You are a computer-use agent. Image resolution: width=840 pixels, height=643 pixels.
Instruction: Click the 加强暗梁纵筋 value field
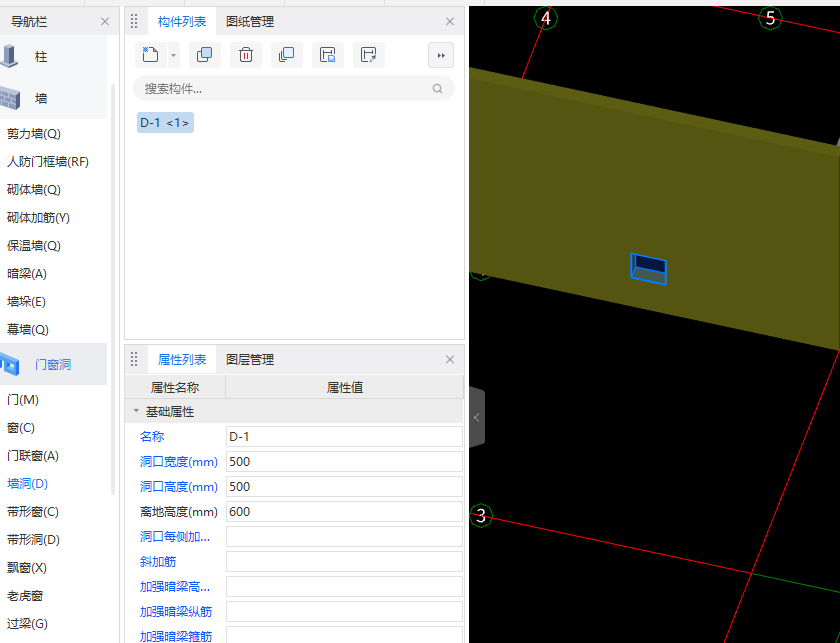click(344, 611)
